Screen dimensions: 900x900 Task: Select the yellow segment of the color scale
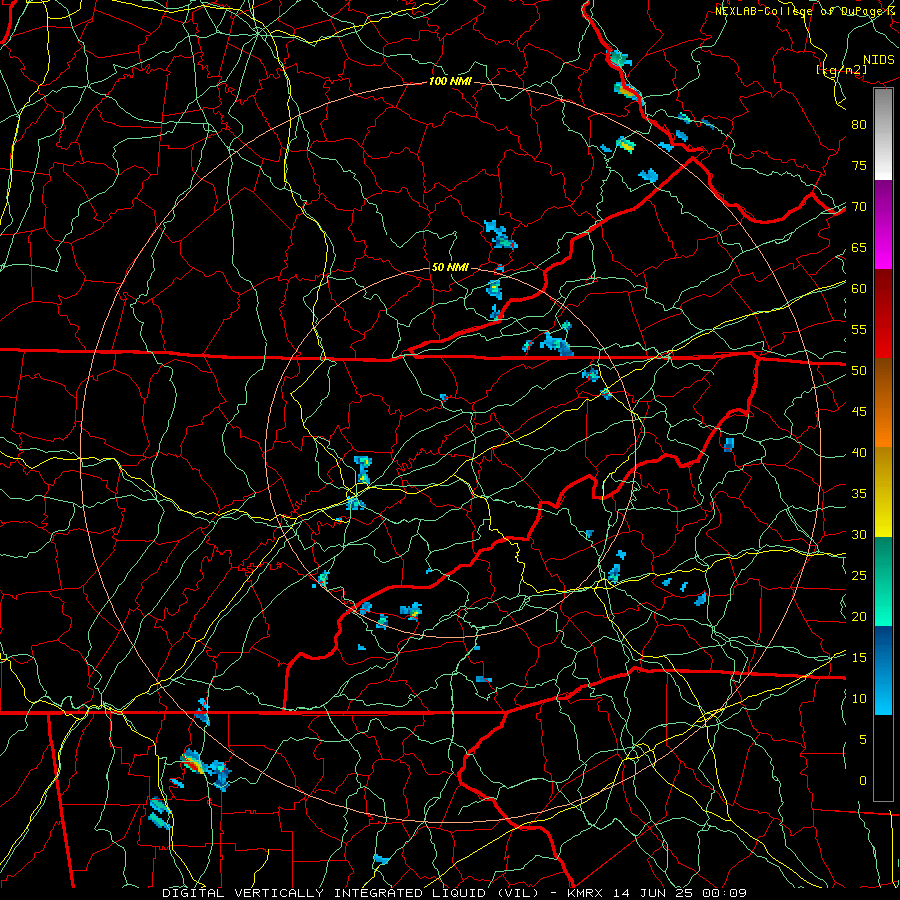pos(883,492)
